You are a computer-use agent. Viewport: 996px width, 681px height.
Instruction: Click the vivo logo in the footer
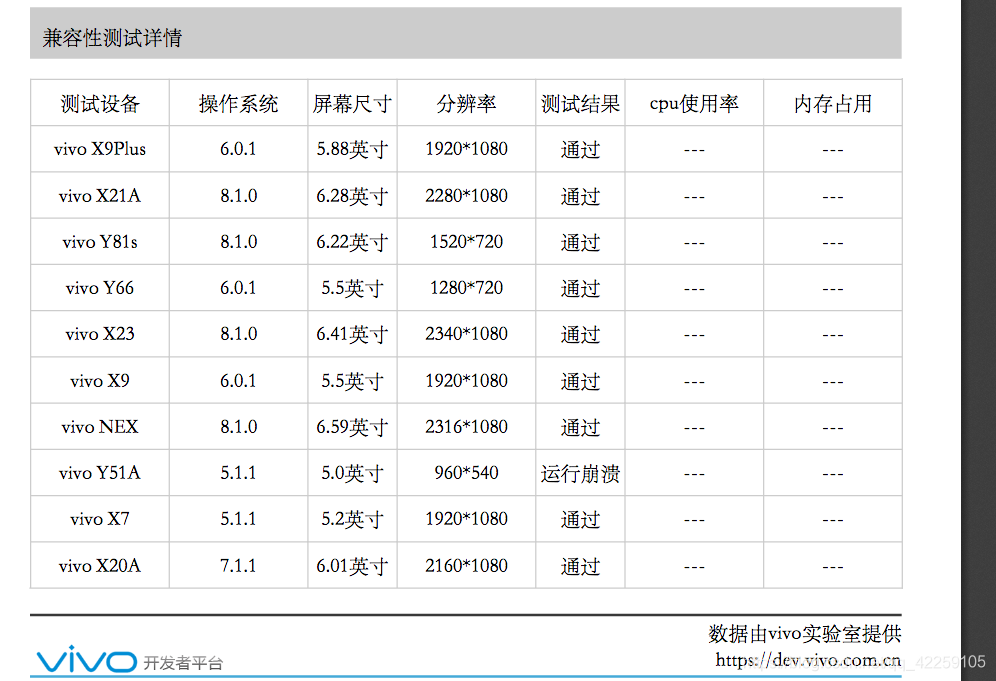tap(86, 660)
